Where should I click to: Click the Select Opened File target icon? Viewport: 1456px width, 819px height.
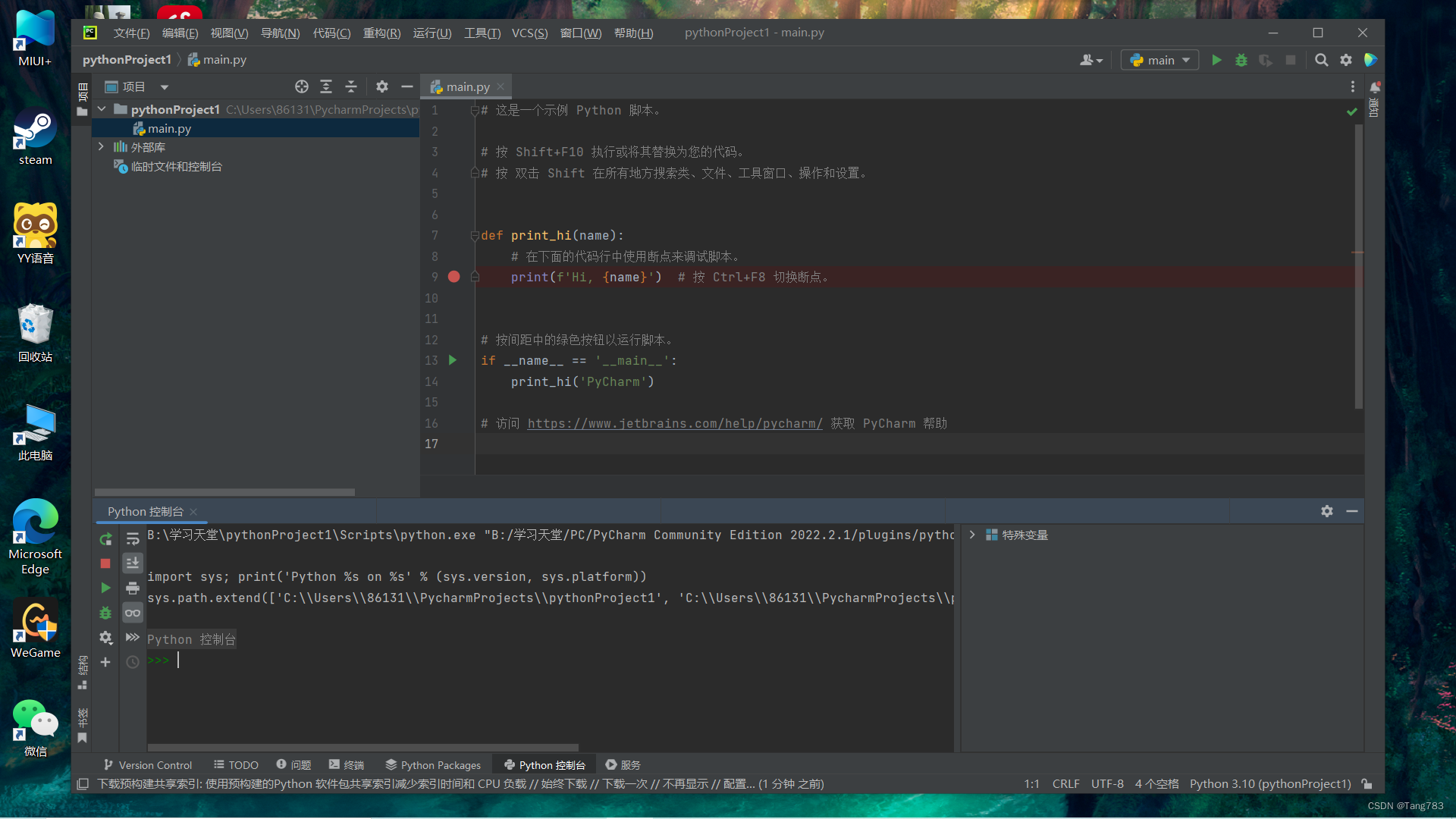(302, 86)
